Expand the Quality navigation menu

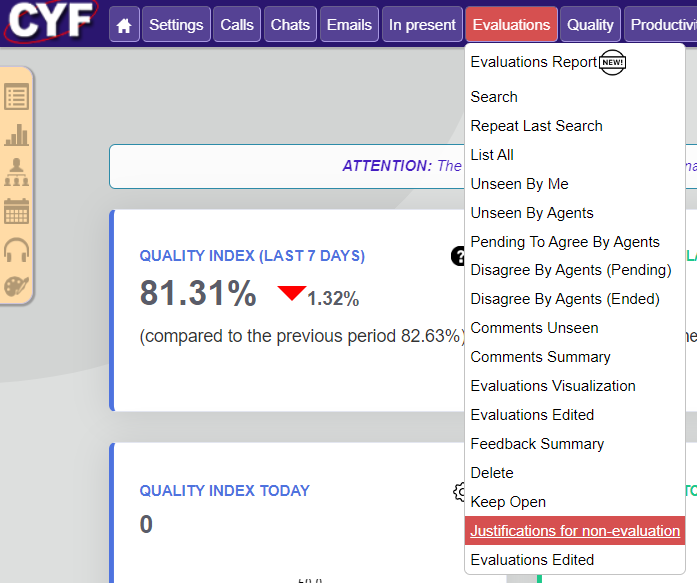[x=590, y=25]
